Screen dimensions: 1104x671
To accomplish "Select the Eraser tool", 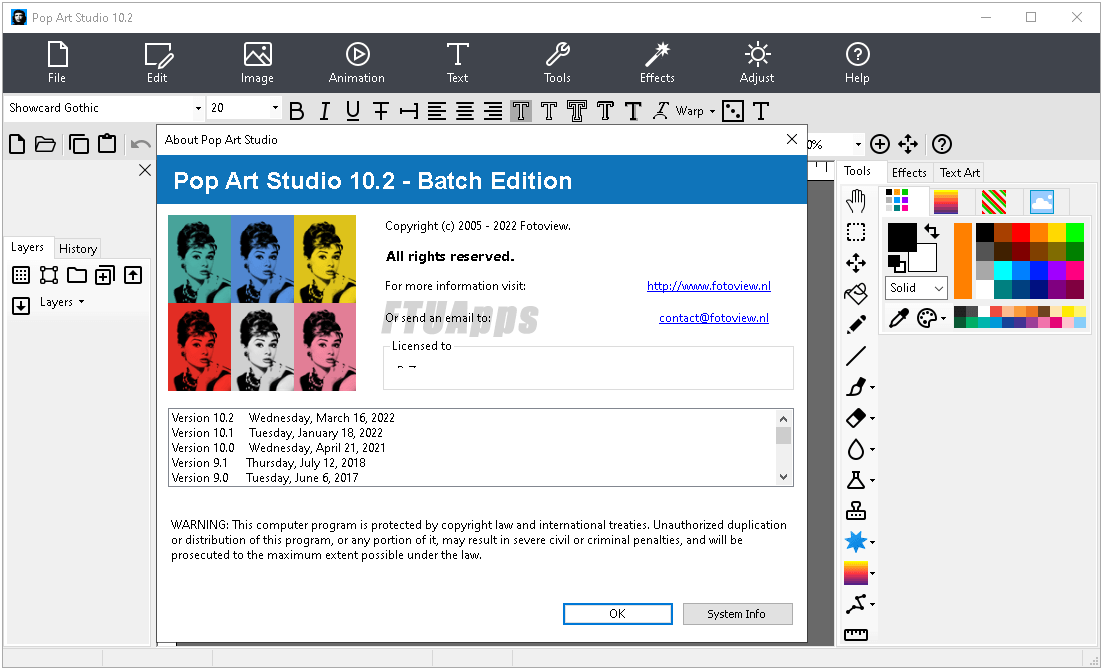I will (x=855, y=418).
